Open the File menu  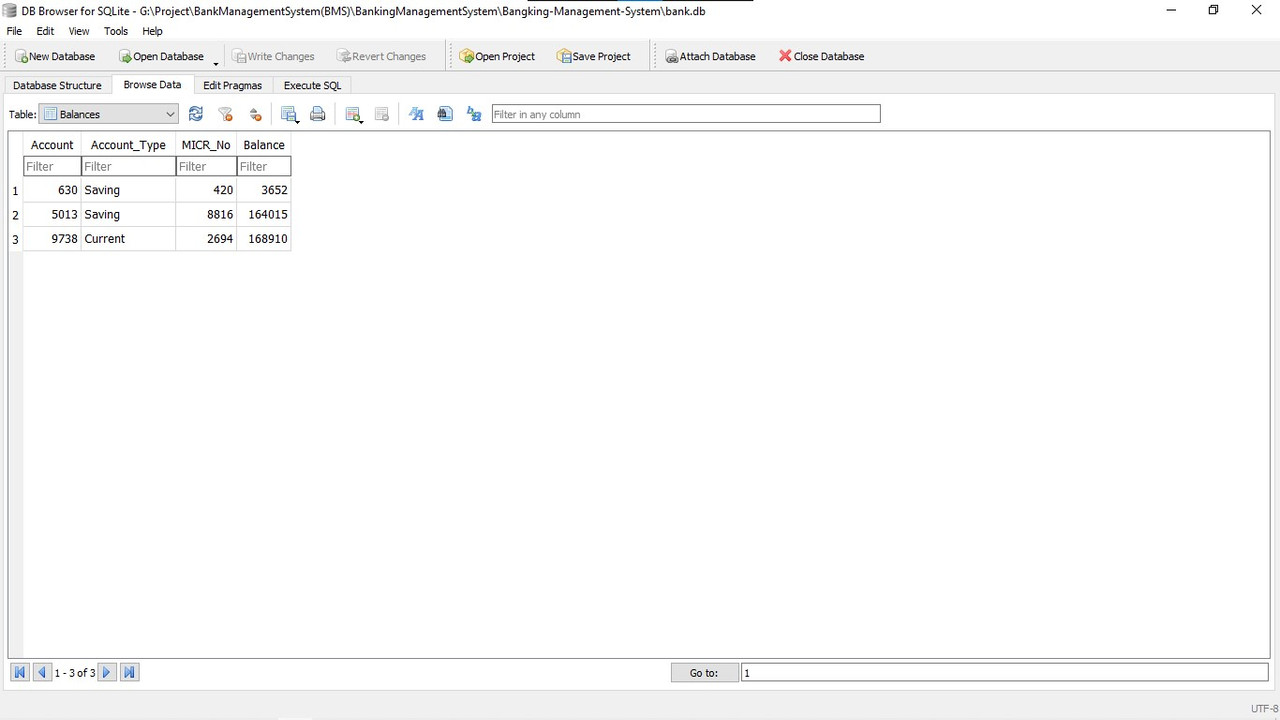[x=14, y=31]
